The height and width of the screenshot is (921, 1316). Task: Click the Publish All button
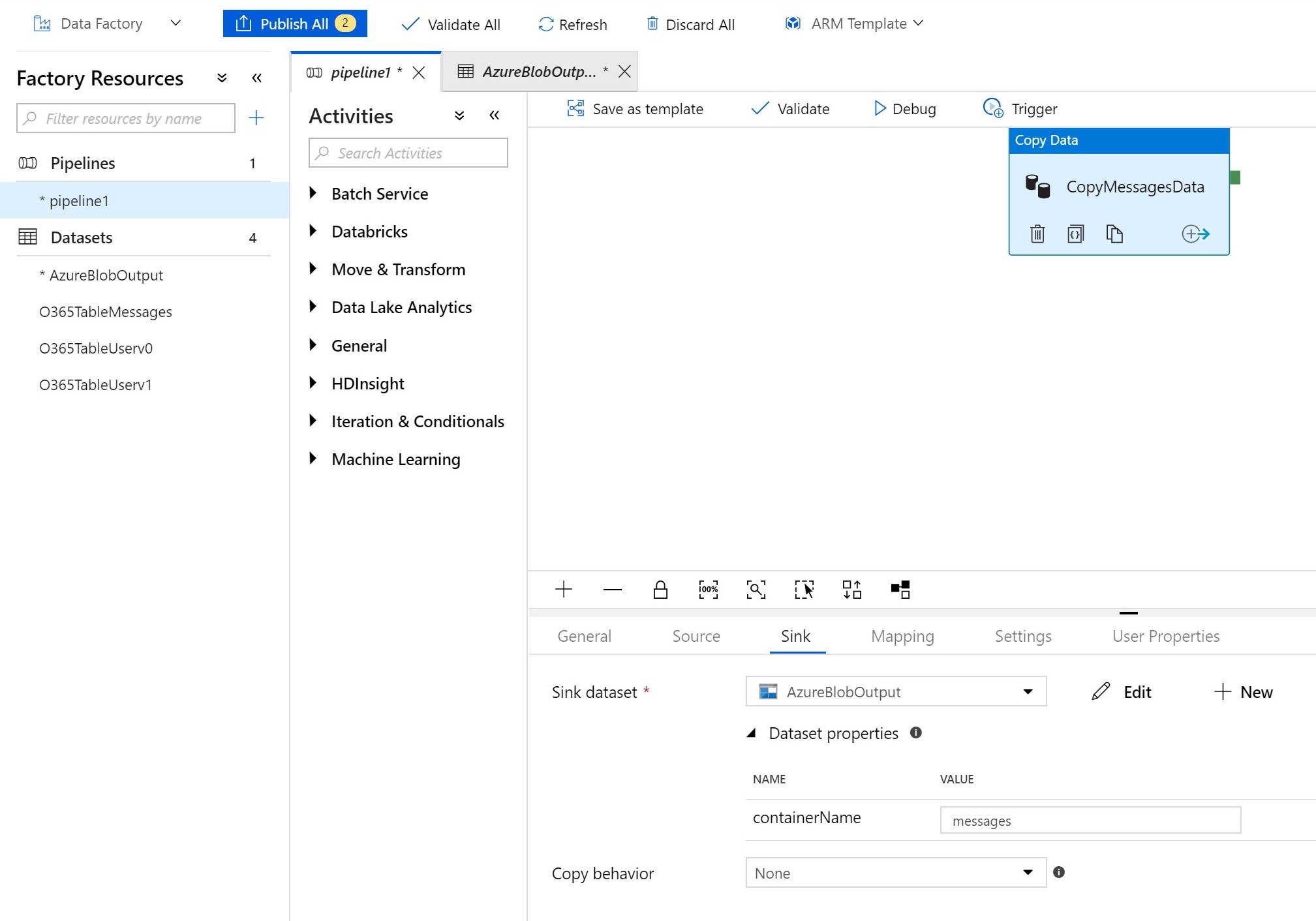pyautogui.click(x=295, y=24)
